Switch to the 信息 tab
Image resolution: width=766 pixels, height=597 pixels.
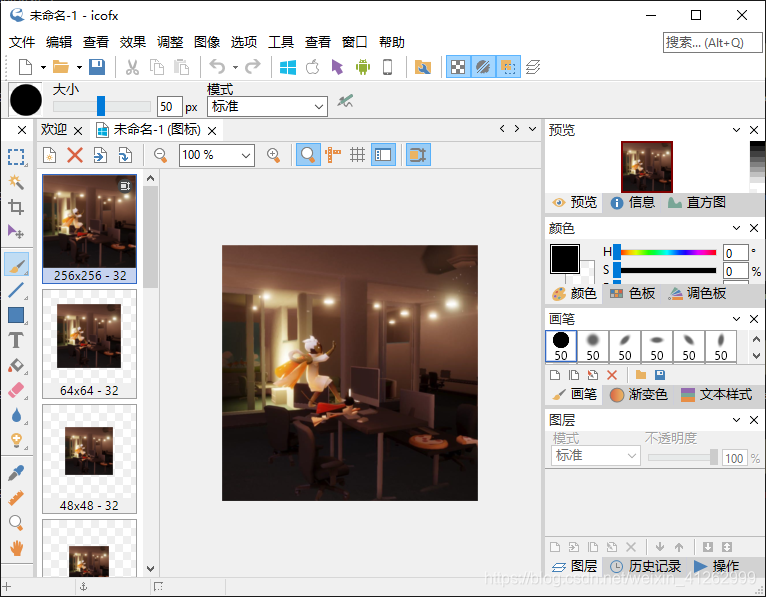point(632,202)
